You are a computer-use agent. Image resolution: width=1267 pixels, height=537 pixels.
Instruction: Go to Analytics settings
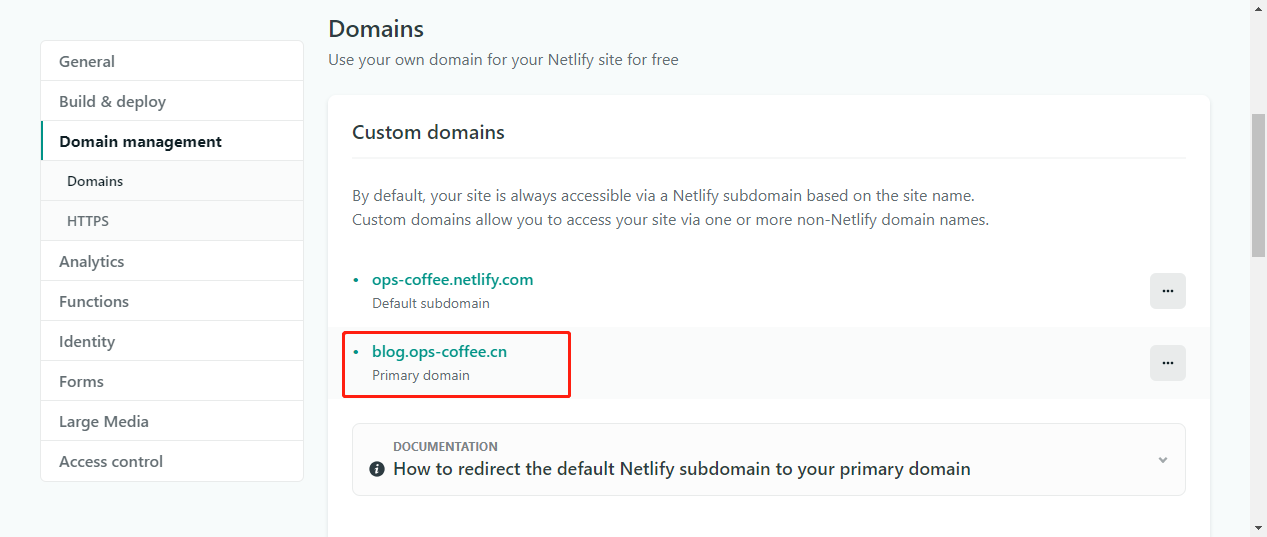91,261
